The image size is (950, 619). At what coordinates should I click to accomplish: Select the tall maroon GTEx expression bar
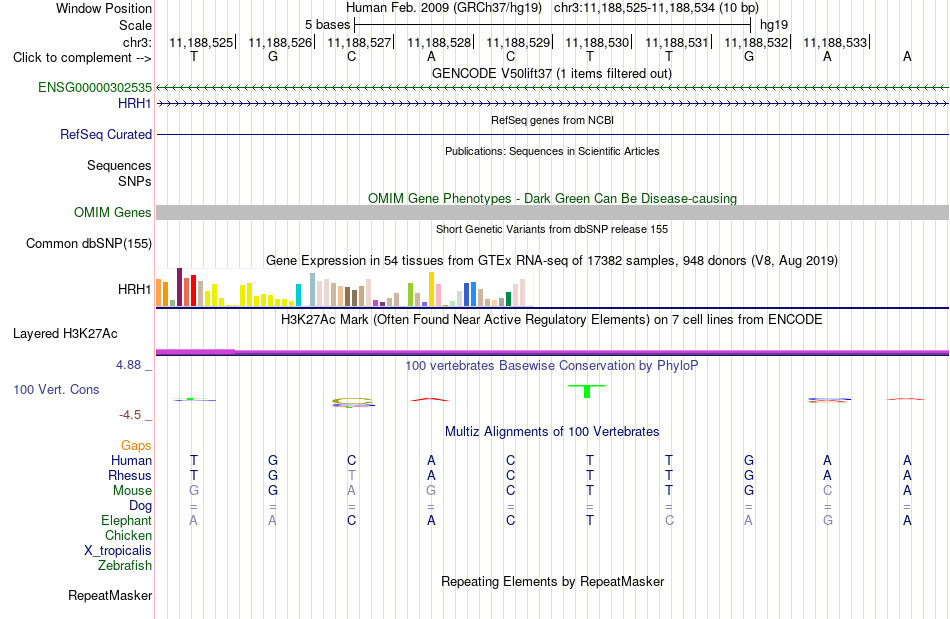coord(179,287)
